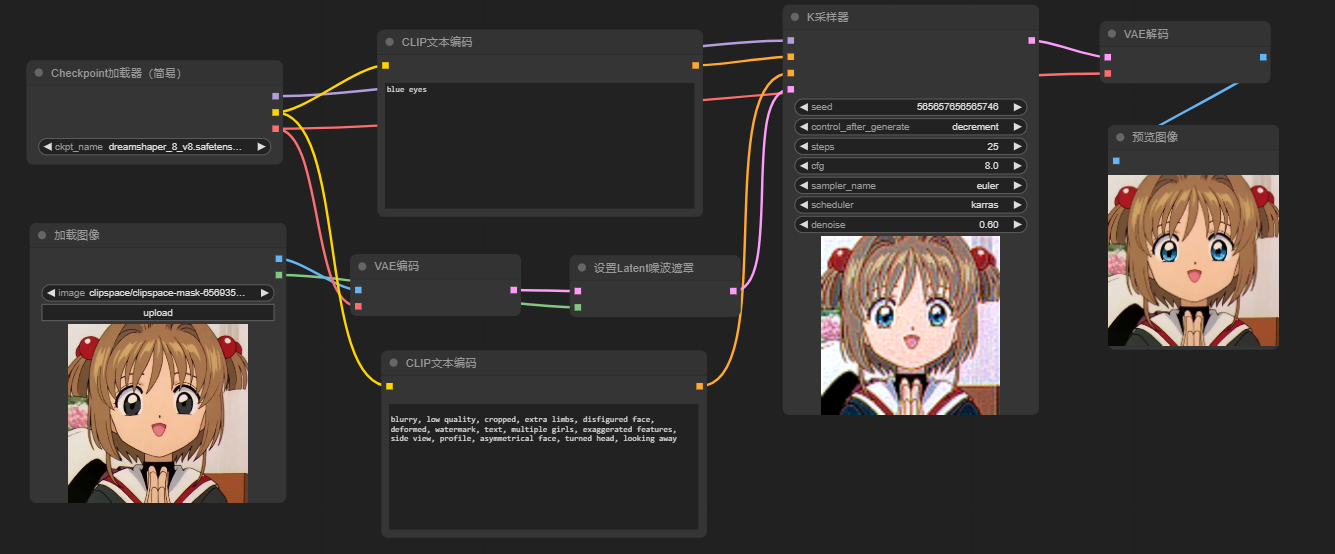Click the 预览图像 node's gray title dot
The image size is (1335, 554).
pyautogui.click(x=1120, y=137)
